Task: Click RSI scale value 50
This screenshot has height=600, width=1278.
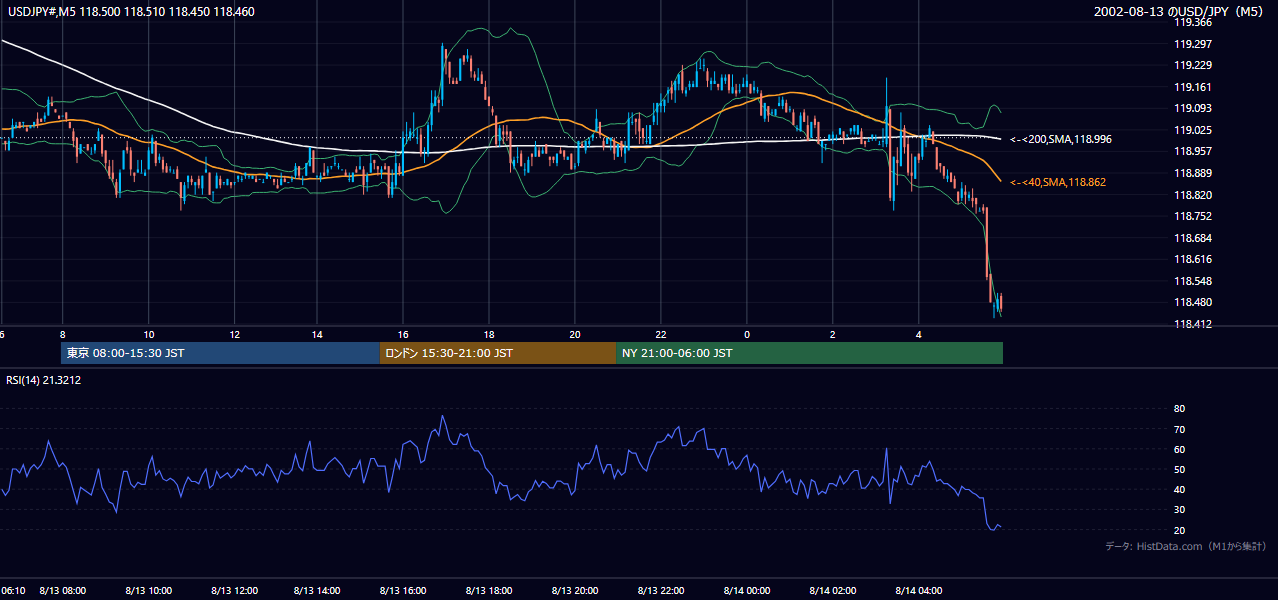Action: pyautogui.click(x=1179, y=469)
